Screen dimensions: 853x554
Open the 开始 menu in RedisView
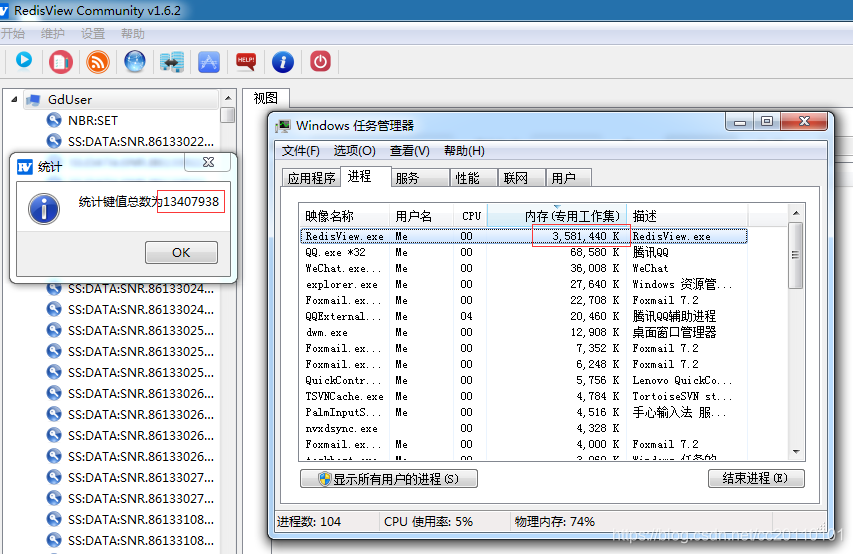13,34
